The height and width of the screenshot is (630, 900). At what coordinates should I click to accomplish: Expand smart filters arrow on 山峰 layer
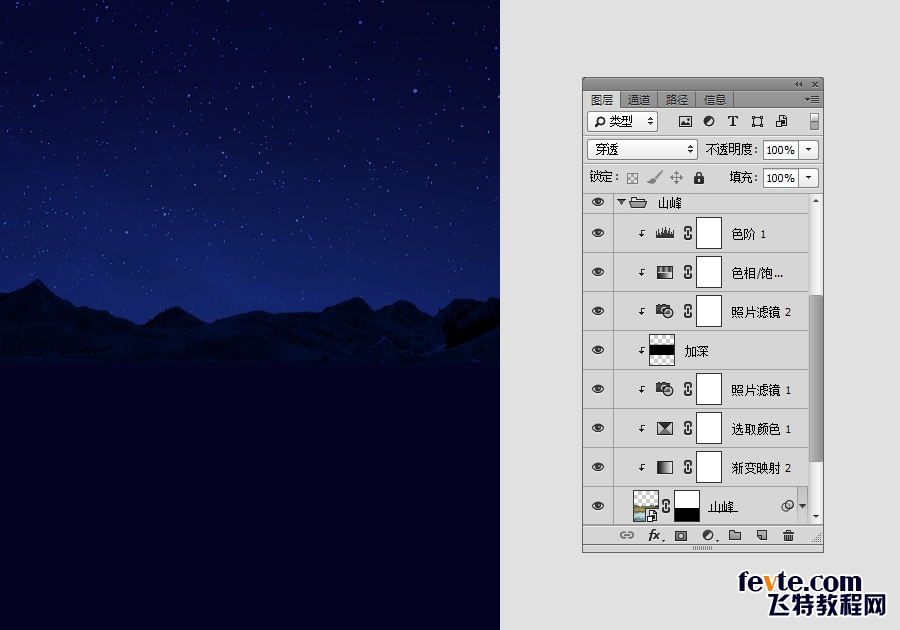click(x=802, y=506)
